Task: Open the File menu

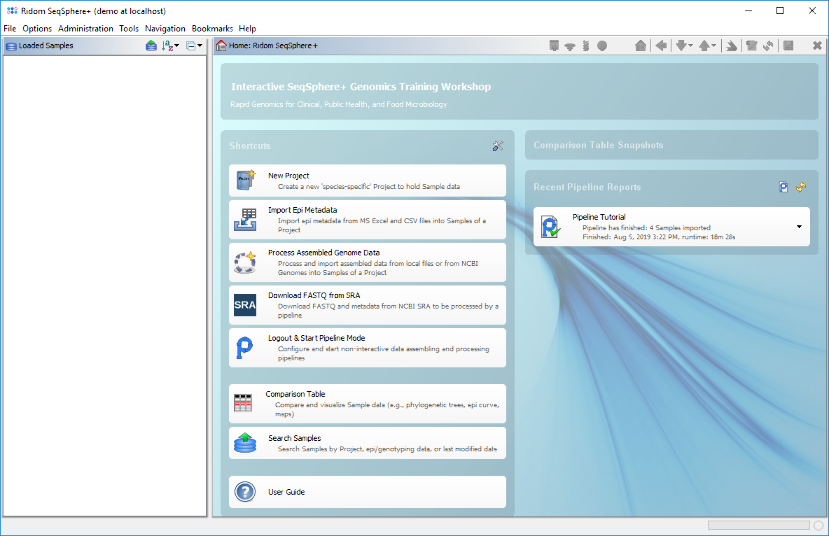Action: 10,29
